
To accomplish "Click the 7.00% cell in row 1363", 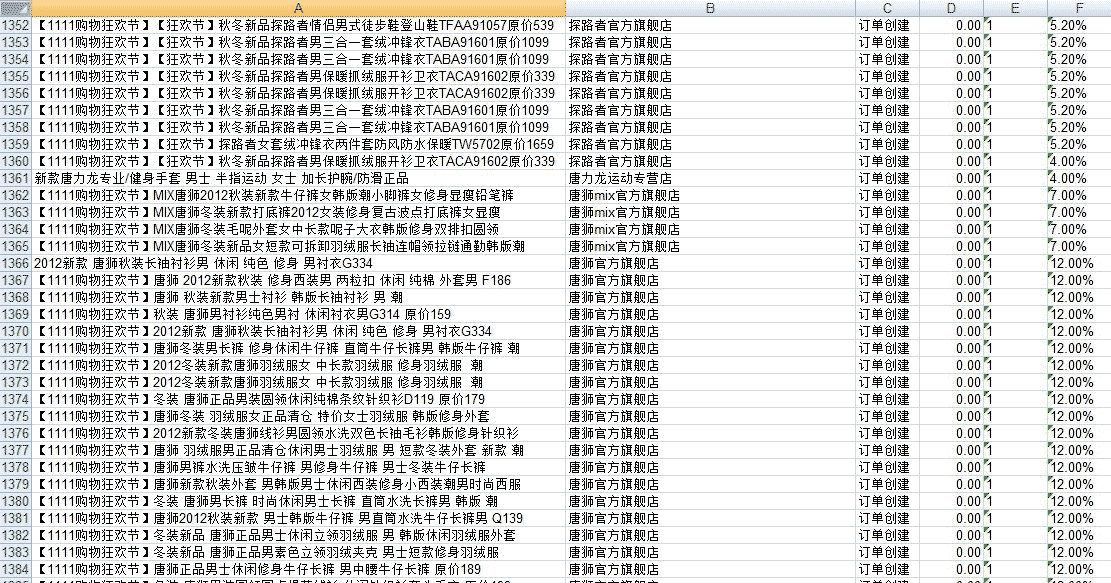I will (x=1078, y=213).
